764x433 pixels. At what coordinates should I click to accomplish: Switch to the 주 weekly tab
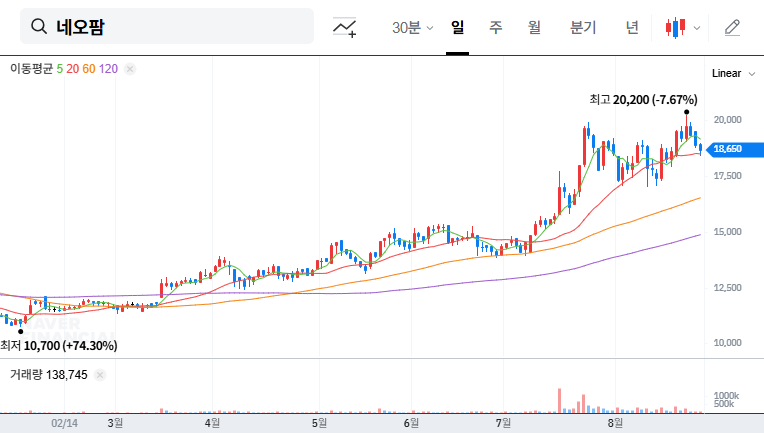[x=496, y=27]
